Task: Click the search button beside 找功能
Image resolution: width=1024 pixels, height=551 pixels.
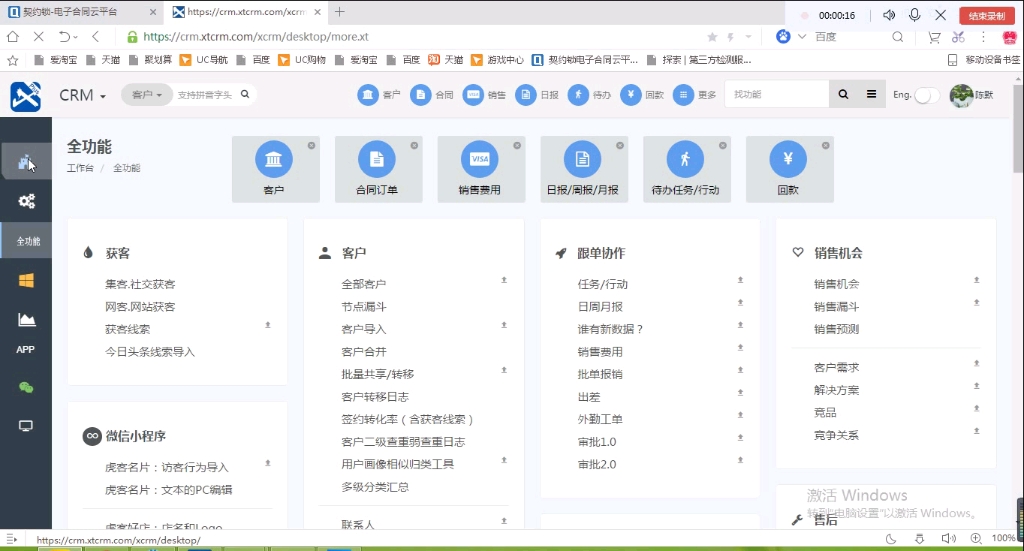Action: (843, 95)
